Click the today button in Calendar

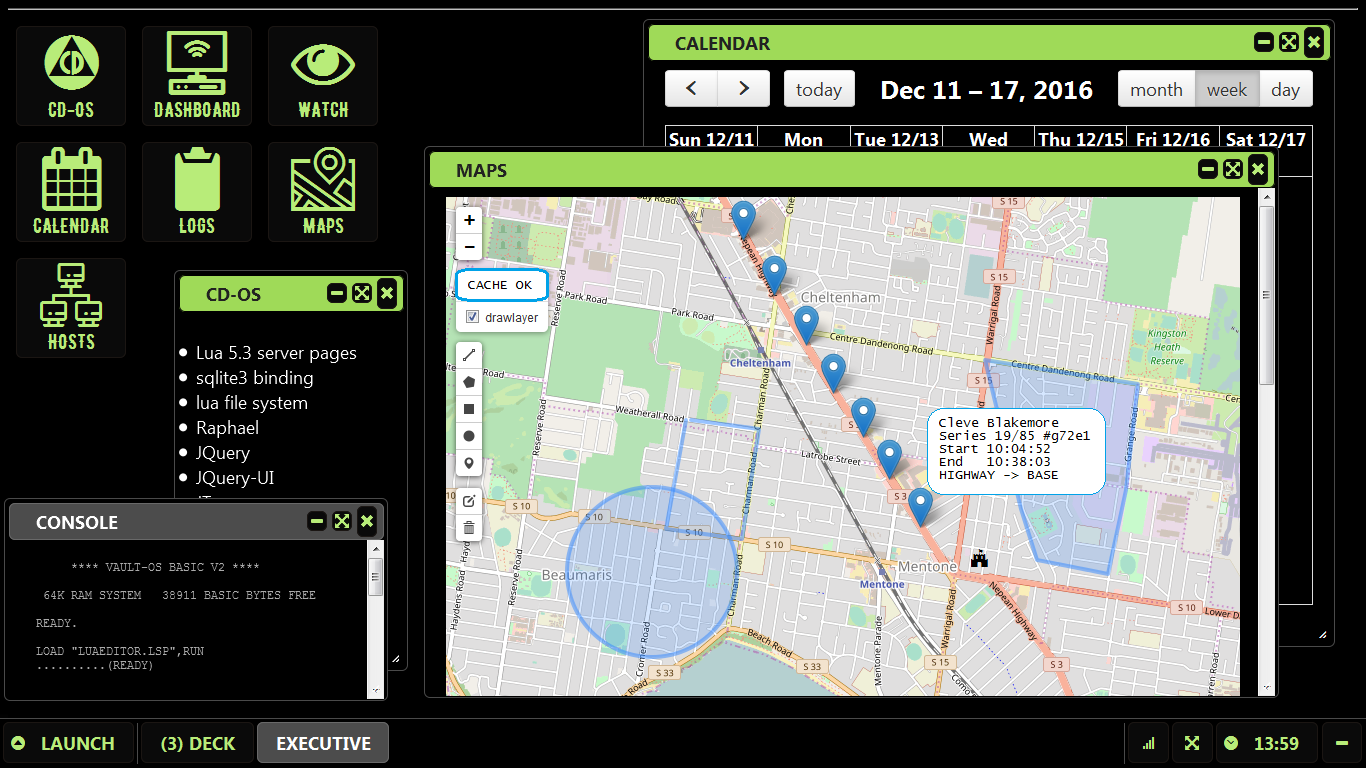click(819, 90)
